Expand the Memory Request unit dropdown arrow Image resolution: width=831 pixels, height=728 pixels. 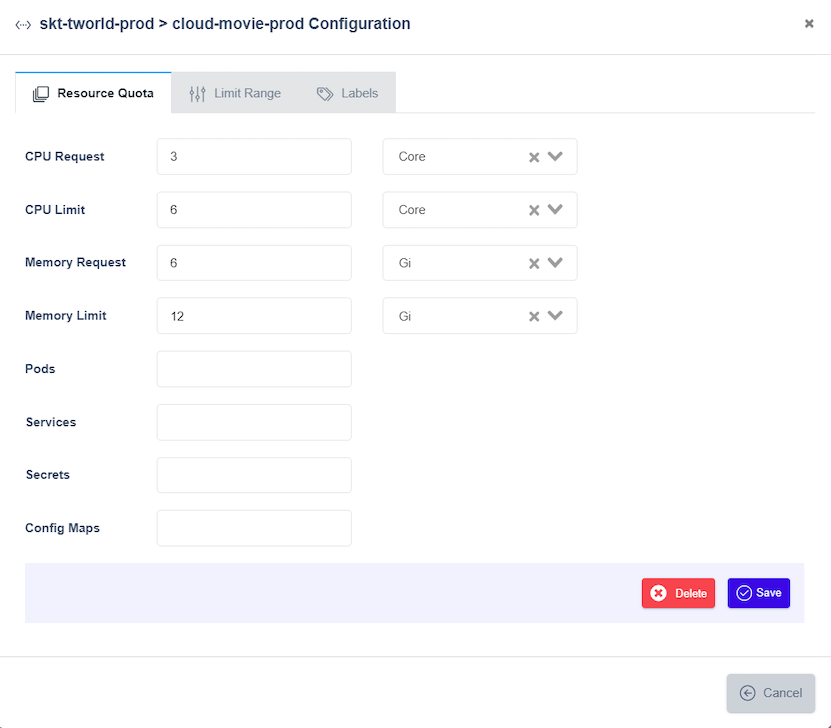(555, 262)
